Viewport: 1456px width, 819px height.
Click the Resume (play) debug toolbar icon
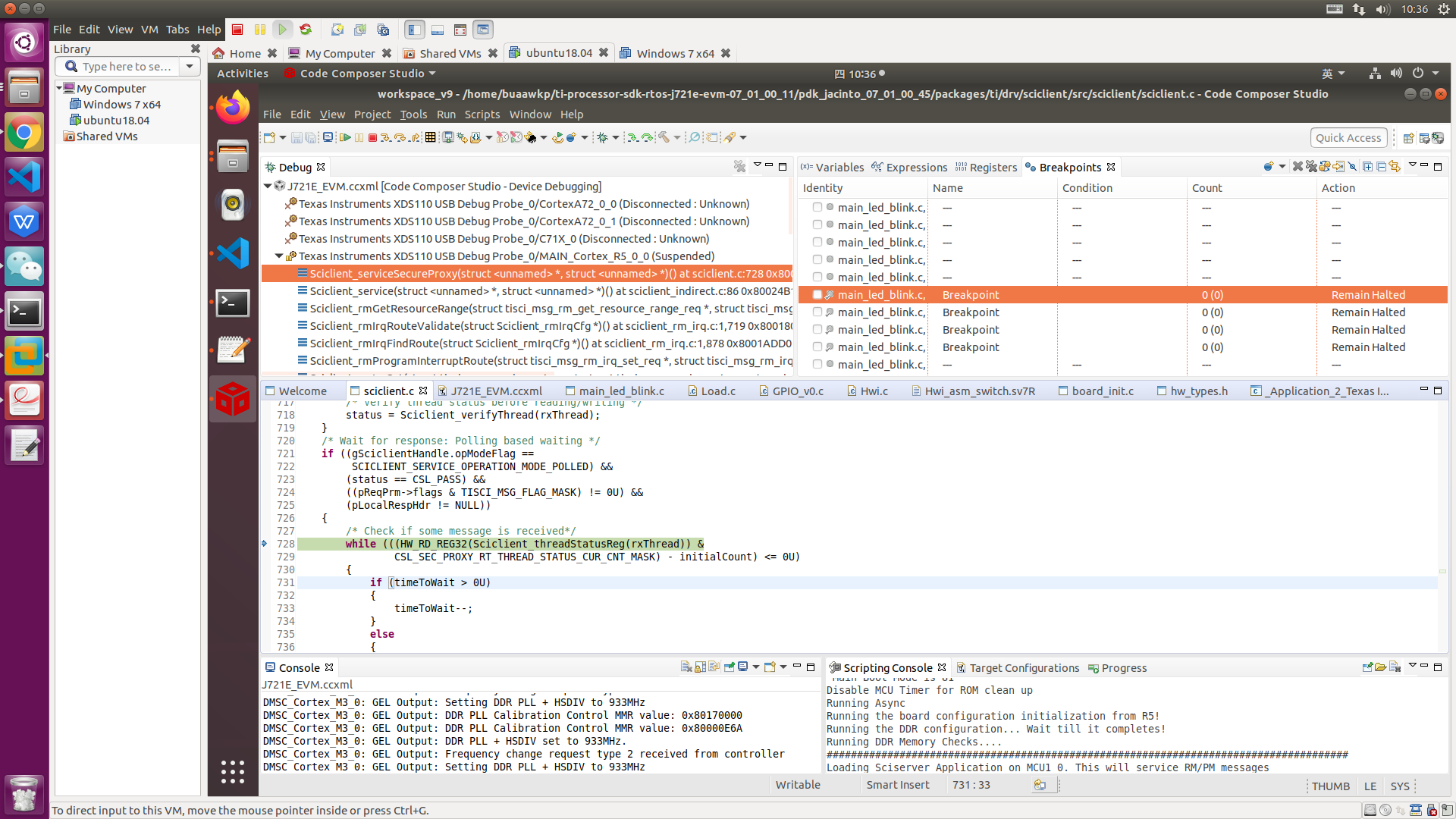click(x=346, y=137)
